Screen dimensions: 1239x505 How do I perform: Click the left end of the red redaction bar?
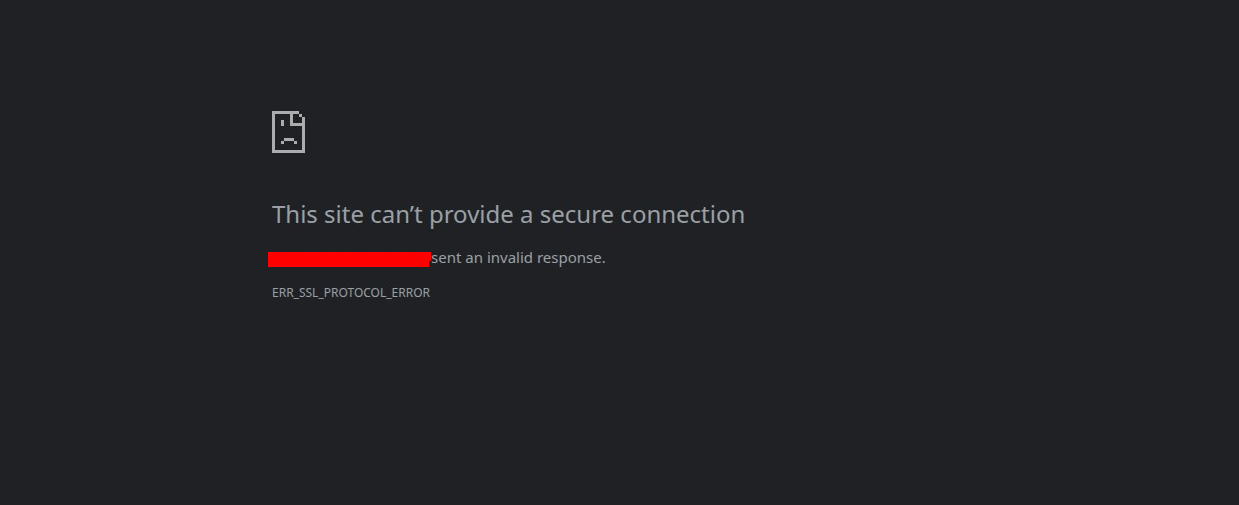pos(273,259)
